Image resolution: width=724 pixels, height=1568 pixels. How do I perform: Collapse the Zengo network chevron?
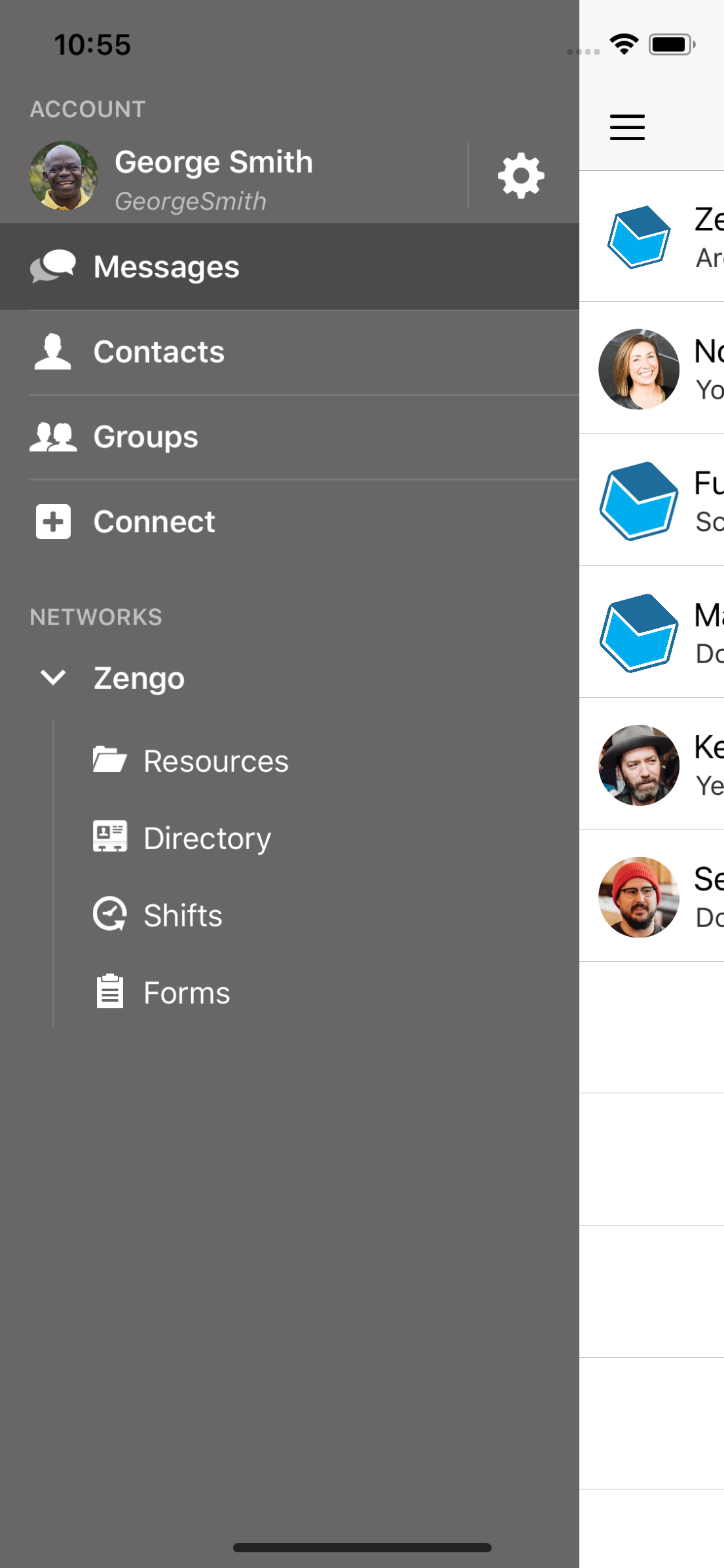point(53,678)
